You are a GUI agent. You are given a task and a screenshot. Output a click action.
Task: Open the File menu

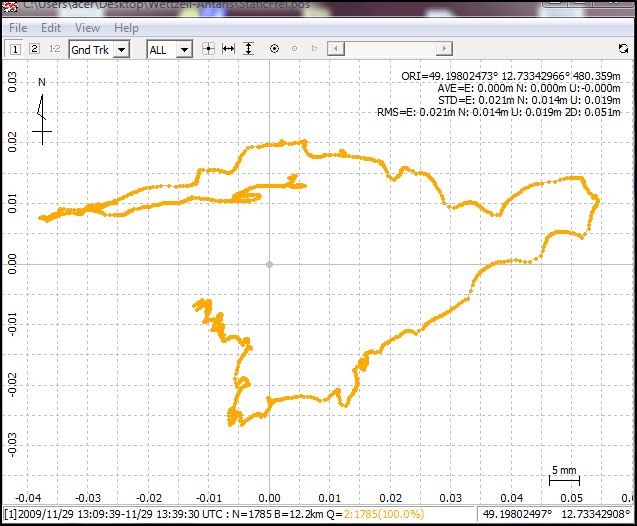pyautogui.click(x=18, y=28)
